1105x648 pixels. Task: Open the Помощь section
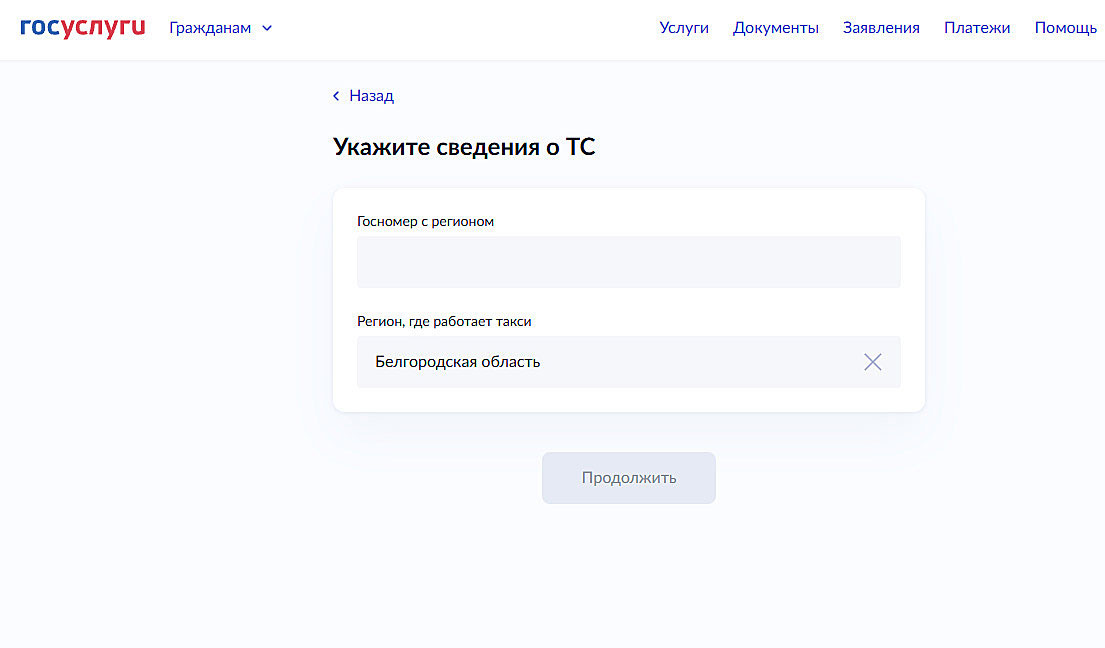tap(1066, 27)
